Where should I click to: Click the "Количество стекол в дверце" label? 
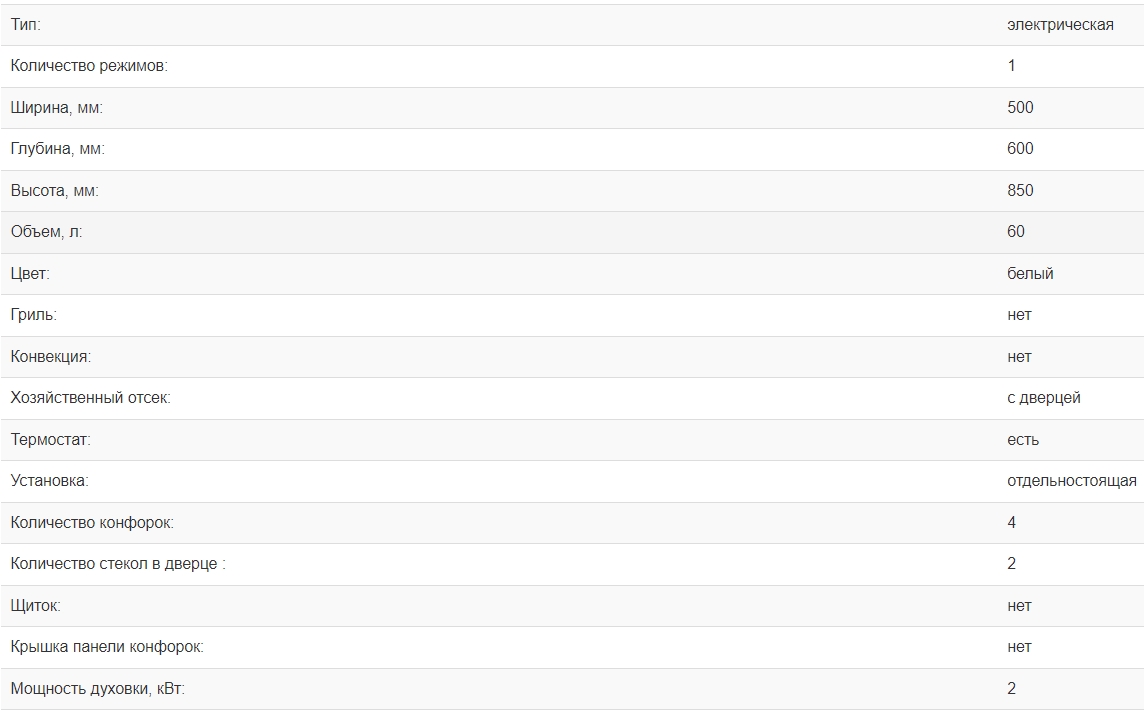pos(118,564)
